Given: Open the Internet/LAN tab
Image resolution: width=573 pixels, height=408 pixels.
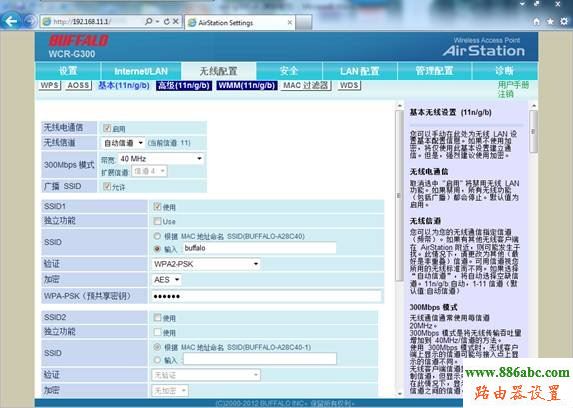Looking at the screenshot, I should click(x=141, y=71).
